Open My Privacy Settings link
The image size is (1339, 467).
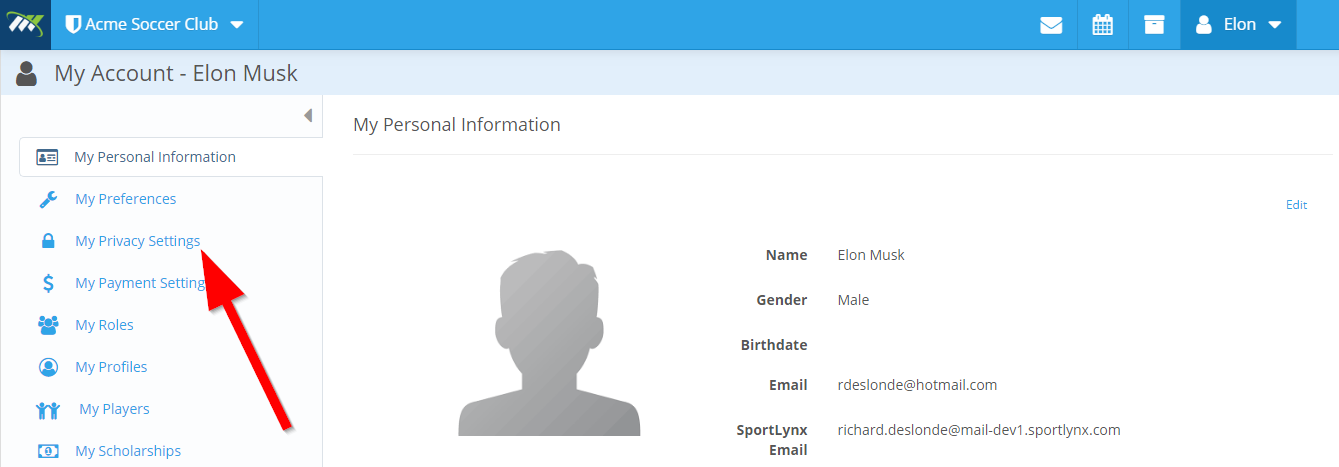138,241
